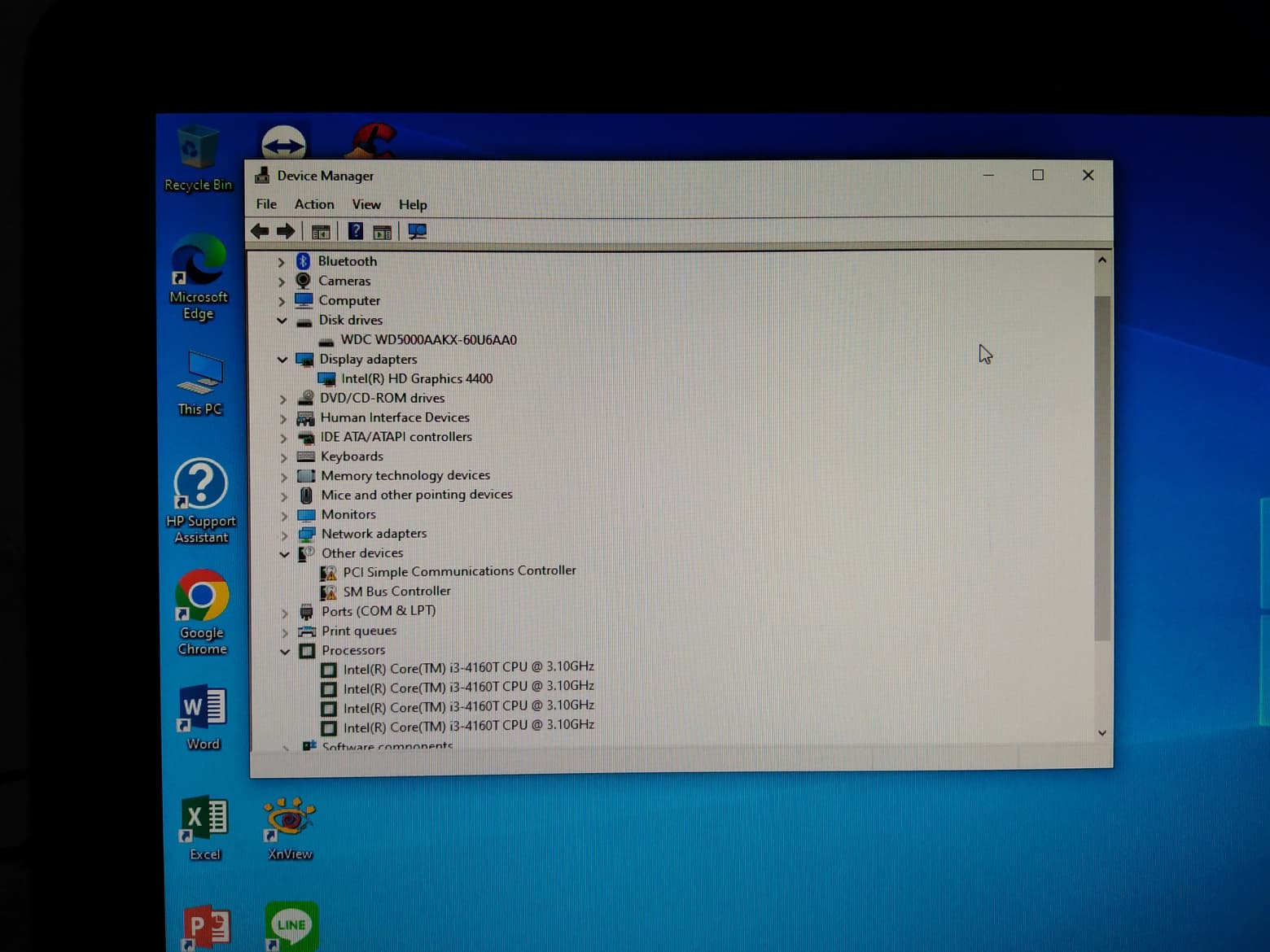Open the View menu
This screenshot has width=1270, height=952.
(366, 204)
